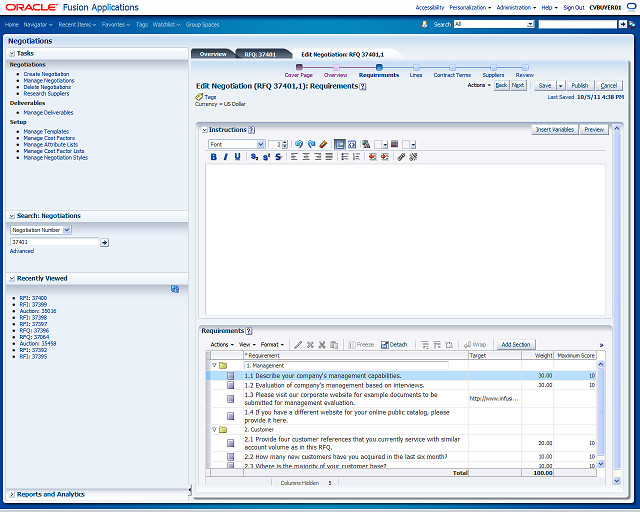
Task: Switch to the RFQ: 37401 tab
Action: [x=260, y=54]
